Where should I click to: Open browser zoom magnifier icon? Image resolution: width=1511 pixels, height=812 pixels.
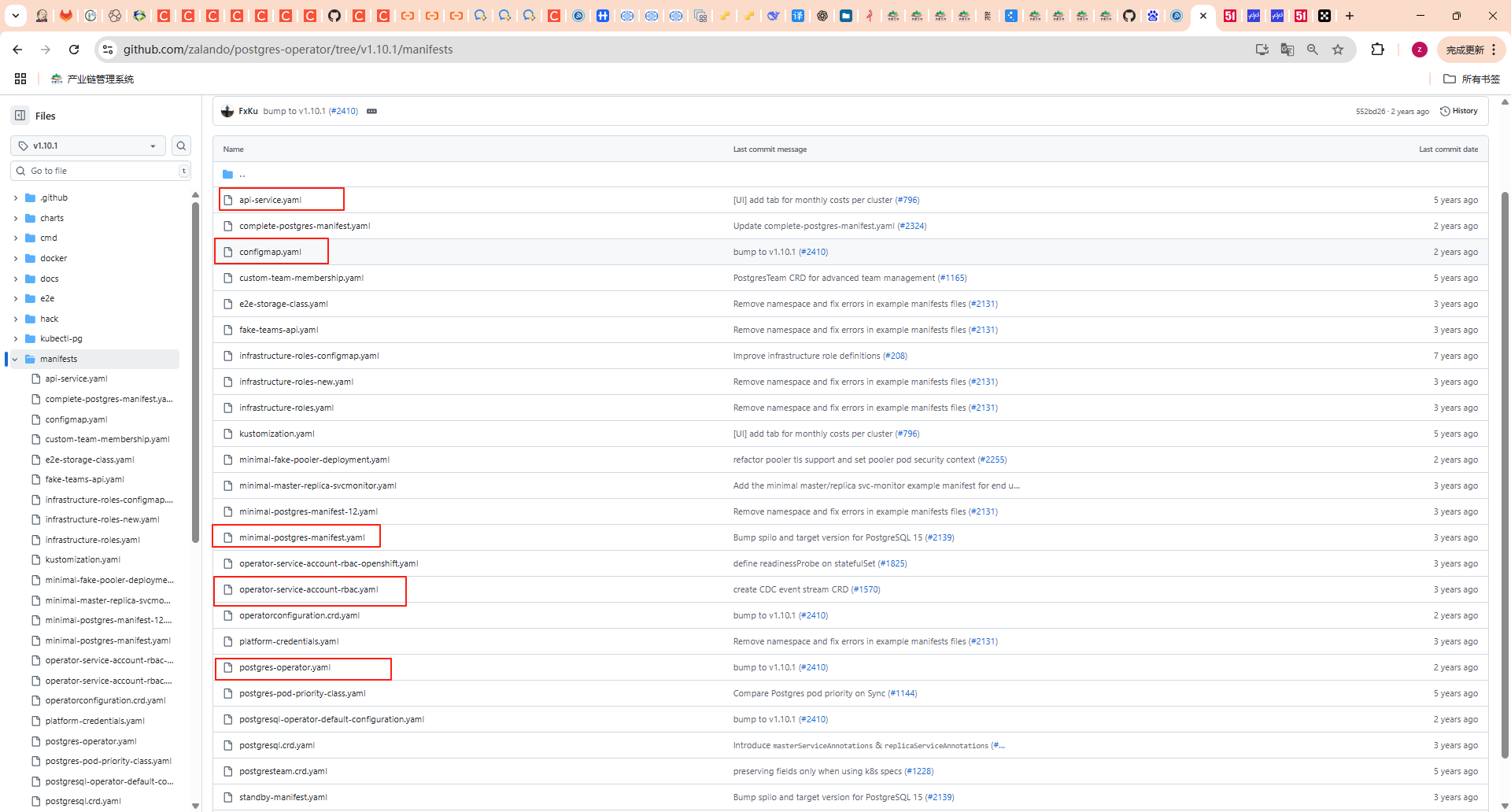[1313, 50]
